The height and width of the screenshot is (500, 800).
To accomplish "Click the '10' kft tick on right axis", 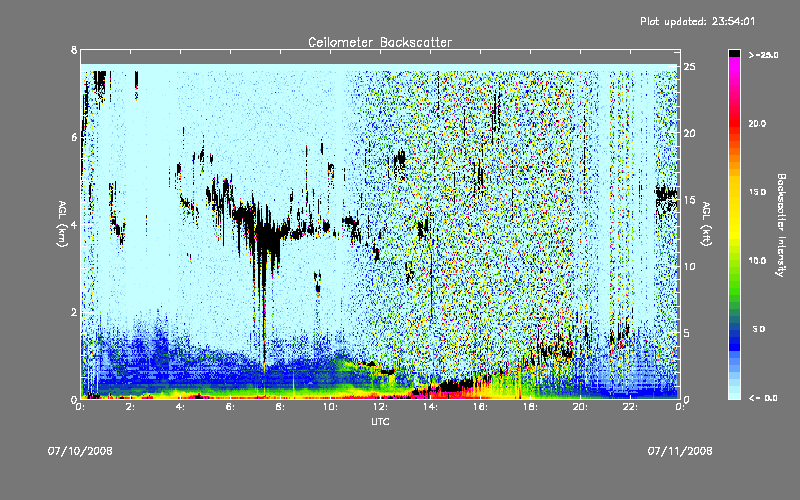I will coord(690,266).
